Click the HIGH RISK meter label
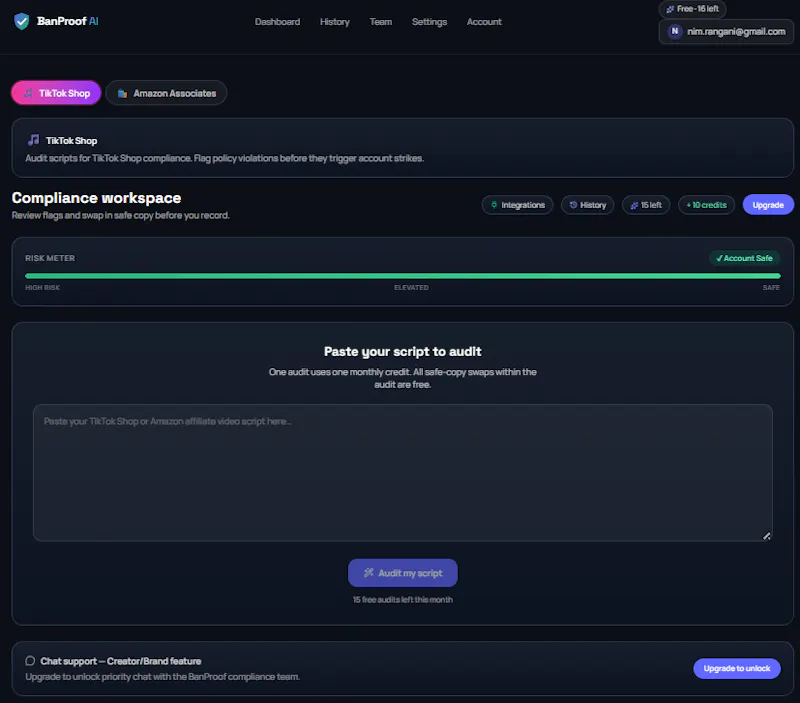Image resolution: width=800 pixels, height=703 pixels. 42,288
